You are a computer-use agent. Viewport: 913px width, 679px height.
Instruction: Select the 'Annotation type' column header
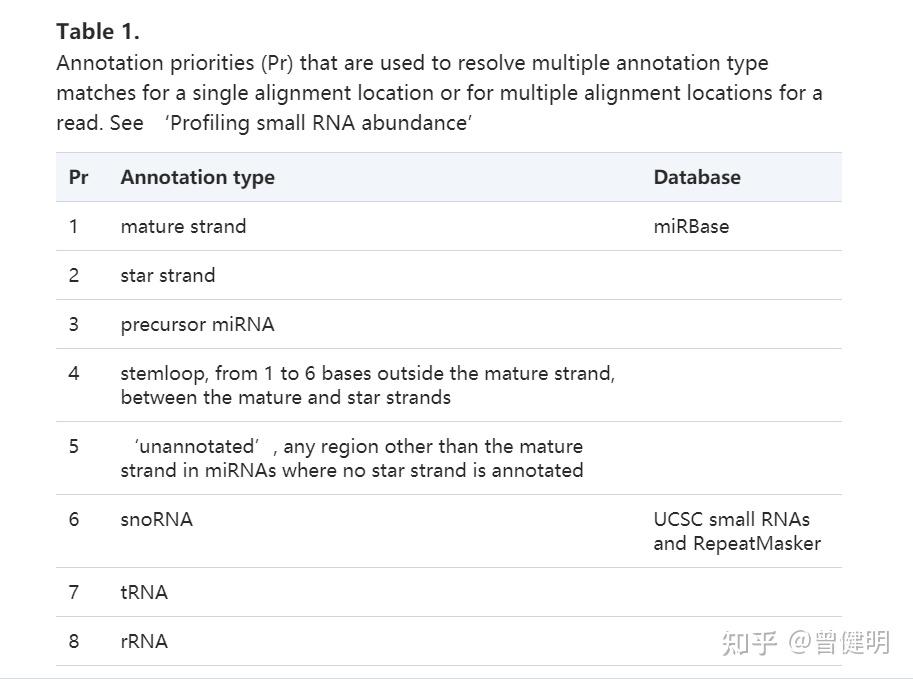pyautogui.click(x=197, y=177)
